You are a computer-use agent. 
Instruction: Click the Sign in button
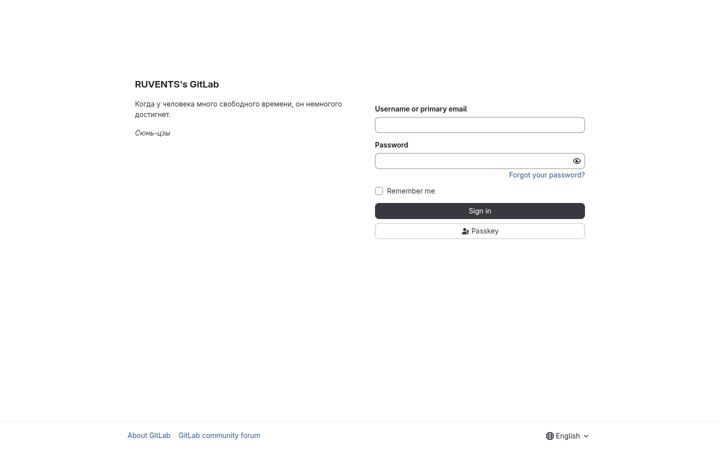click(x=480, y=211)
